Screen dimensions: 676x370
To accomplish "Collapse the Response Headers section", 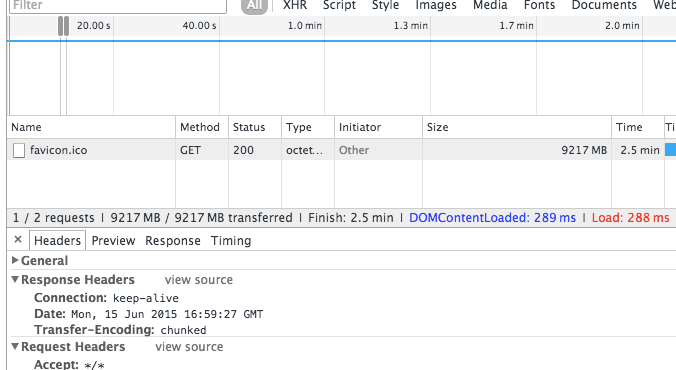I will (15, 279).
